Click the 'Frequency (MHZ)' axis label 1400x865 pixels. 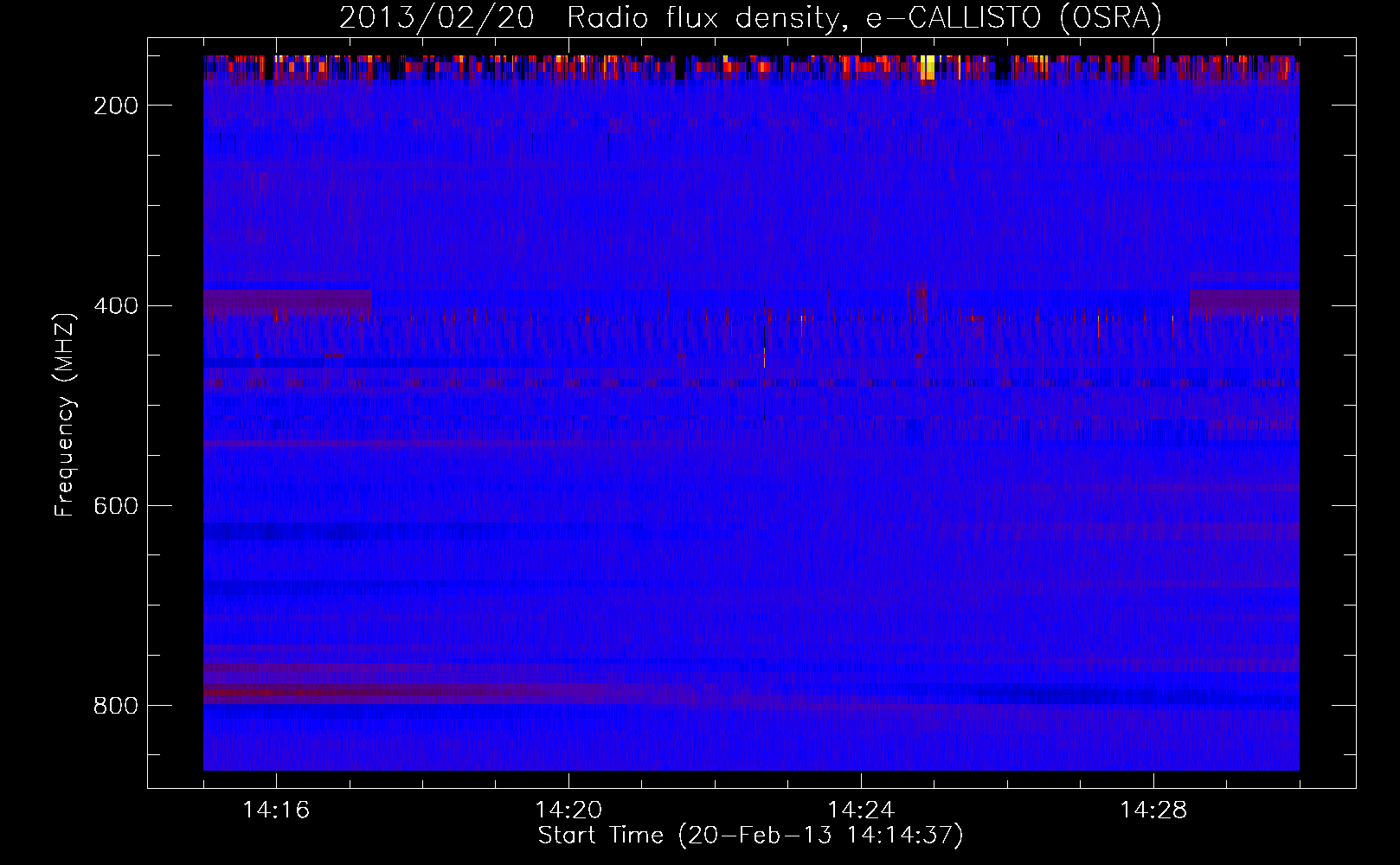[65, 415]
